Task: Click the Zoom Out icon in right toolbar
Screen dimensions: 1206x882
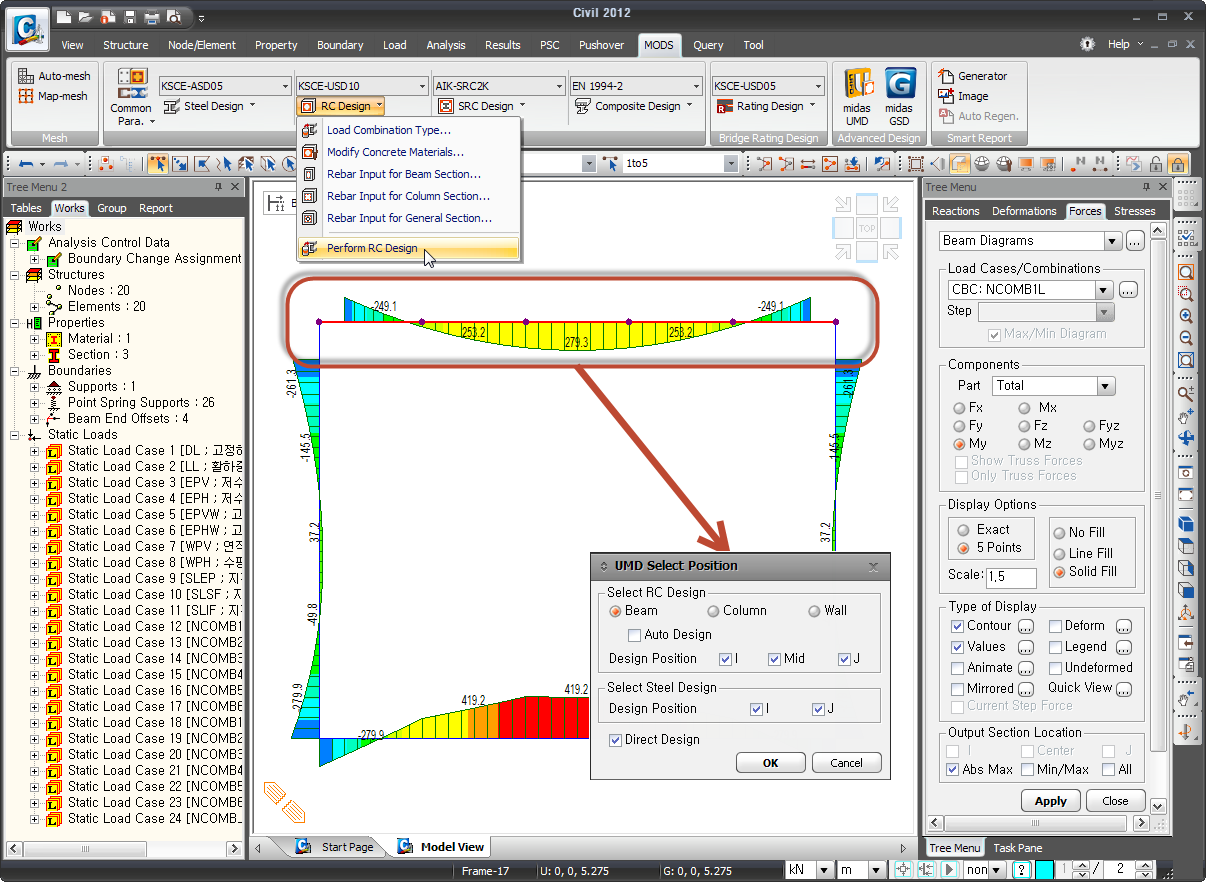Action: click(1186, 338)
